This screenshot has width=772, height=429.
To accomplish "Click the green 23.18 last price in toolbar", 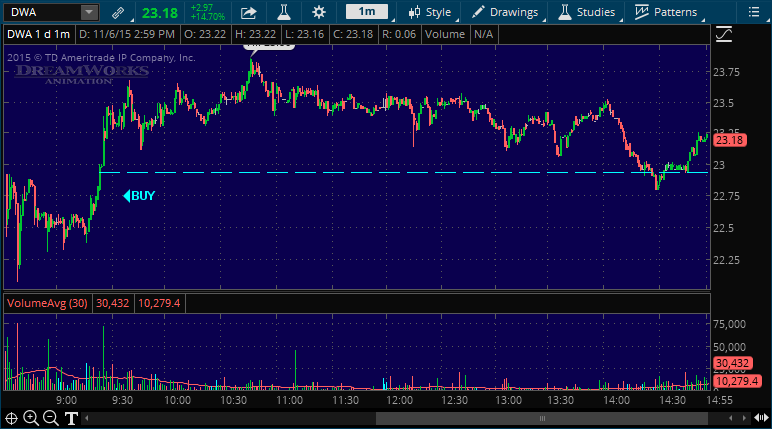I will pyautogui.click(x=160, y=13).
